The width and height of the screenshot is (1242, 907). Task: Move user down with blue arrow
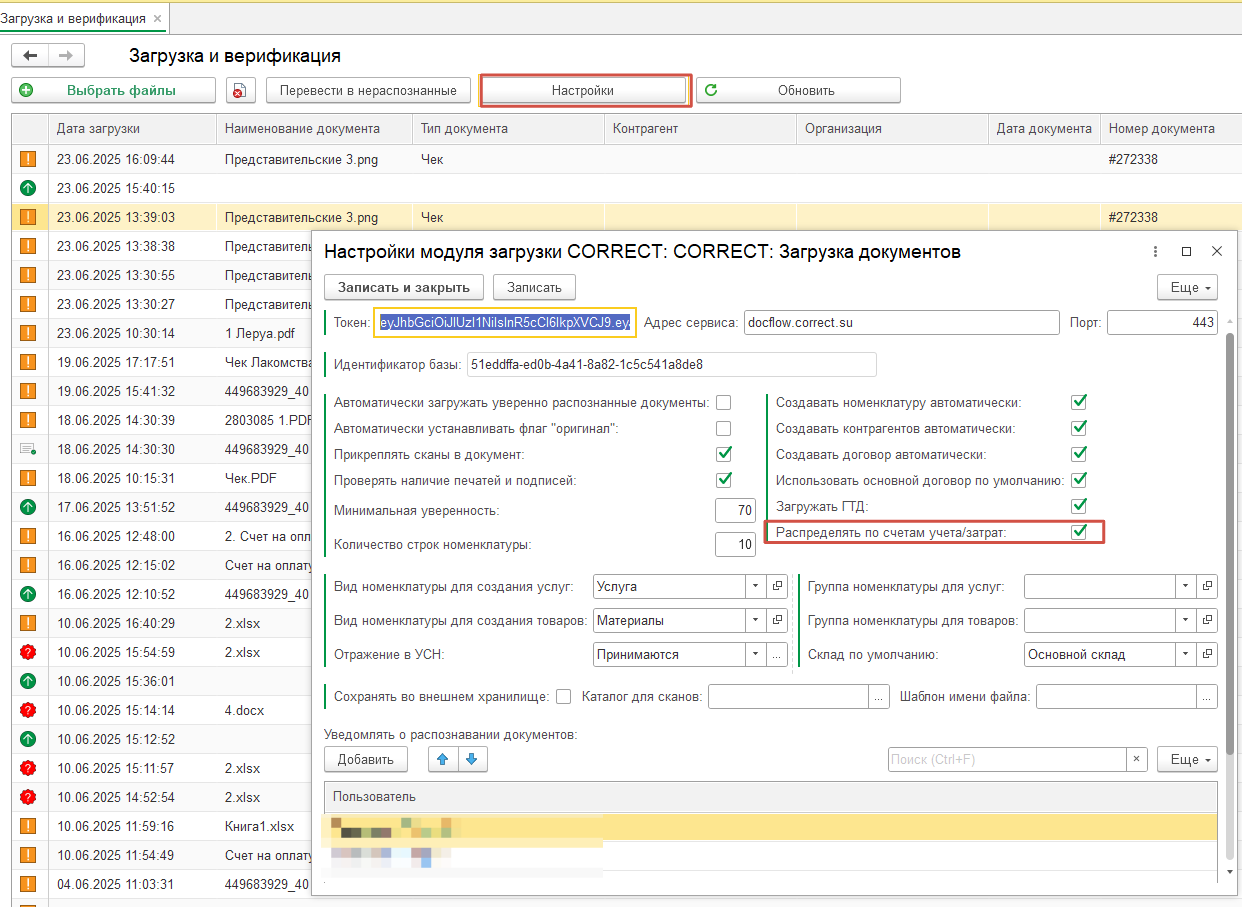tap(471, 759)
